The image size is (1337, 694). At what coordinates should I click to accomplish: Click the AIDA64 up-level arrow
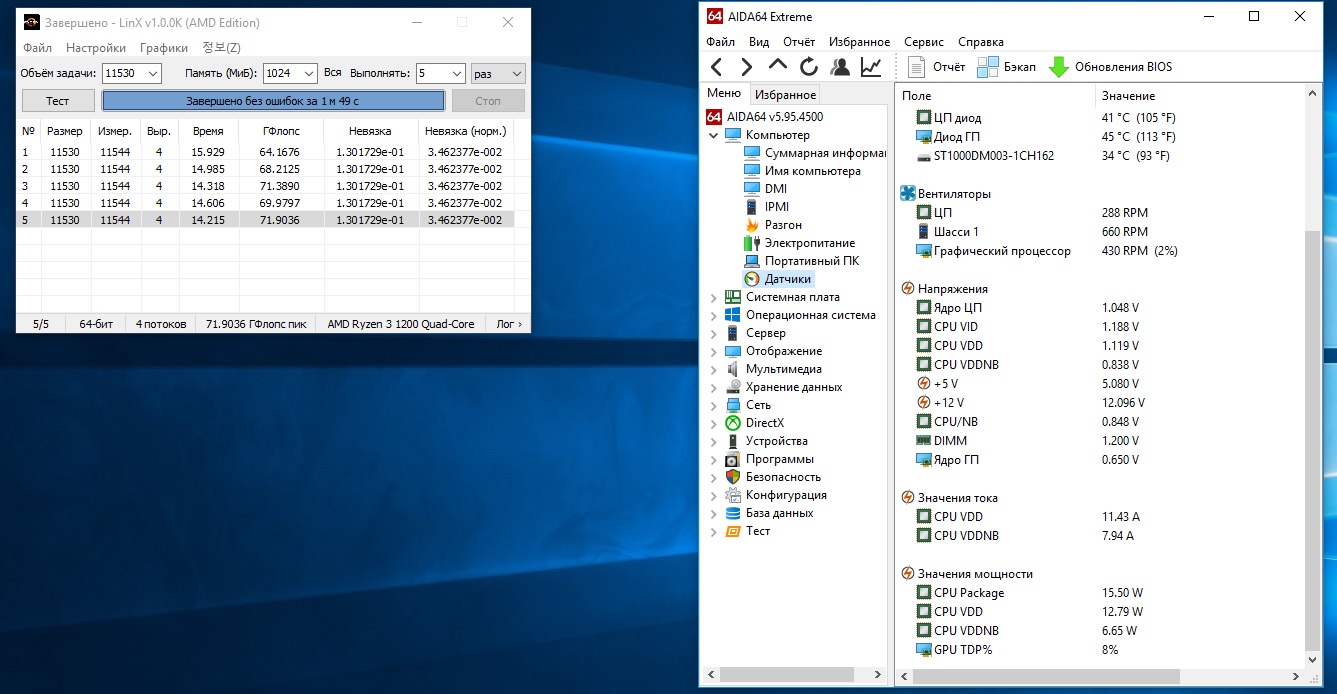pyautogui.click(x=777, y=66)
